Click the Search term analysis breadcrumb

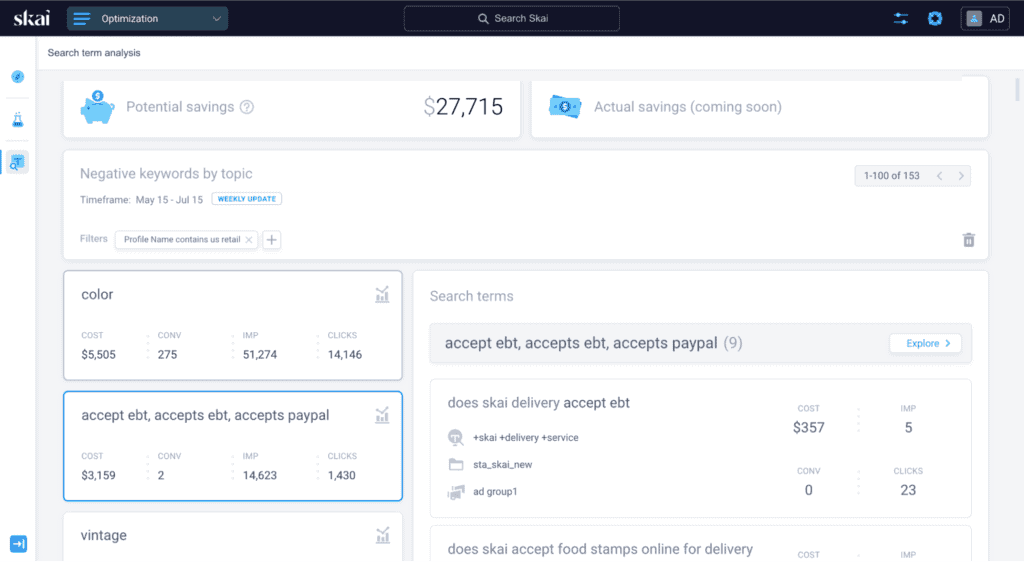click(x=94, y=53)
